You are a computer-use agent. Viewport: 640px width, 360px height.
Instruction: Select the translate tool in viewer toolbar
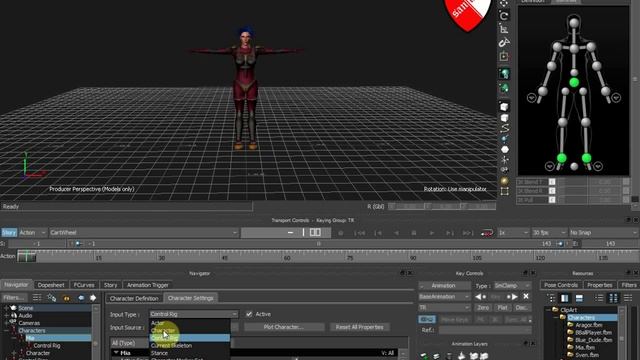(504, 3)
